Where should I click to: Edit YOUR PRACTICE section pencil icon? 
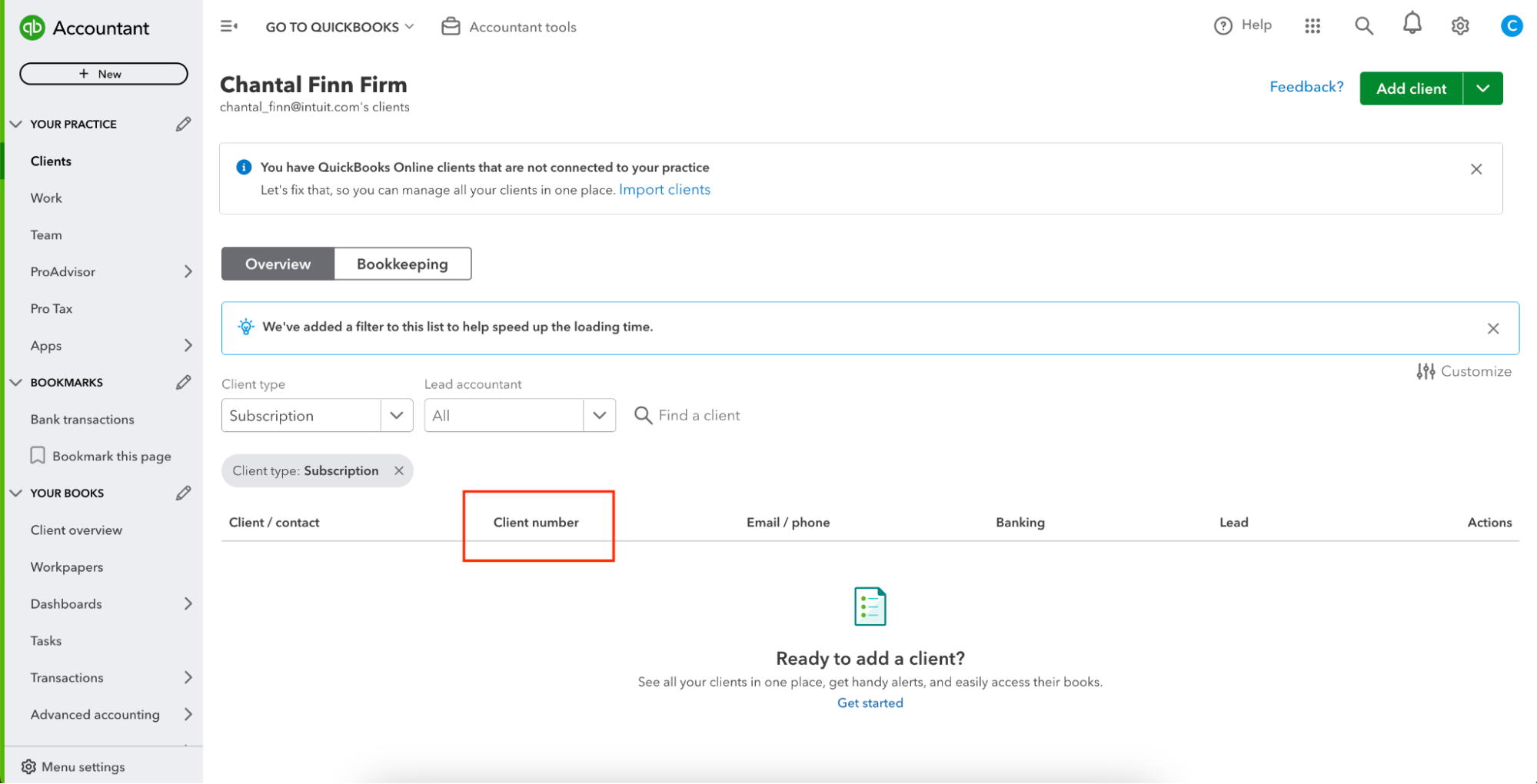[x=183, y=124]
